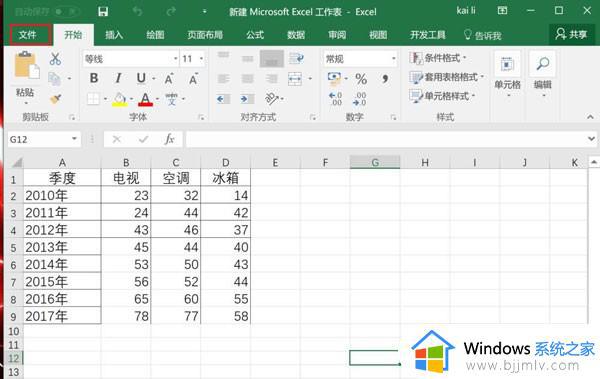Viewport: 600px width, 379px height.
Task: Expand the paste options arrow under 粘贴
Action: click(26, 103)
